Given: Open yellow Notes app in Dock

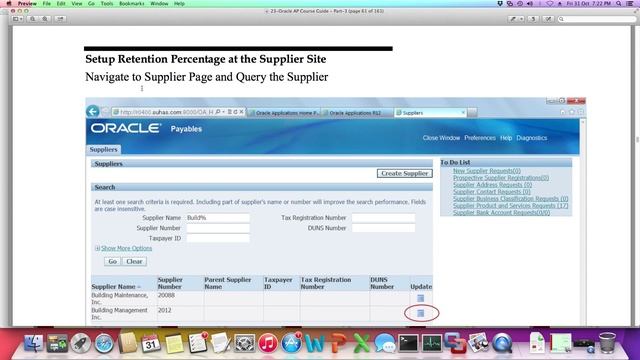Looking at the screenshot, I should click(174, 343).
